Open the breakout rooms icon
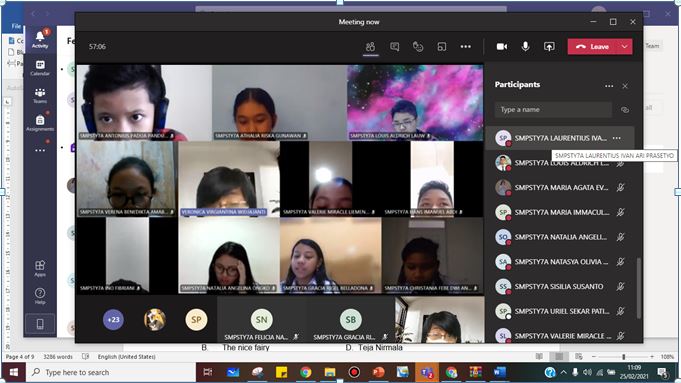The height and width of the screenshot is (383, 681). click(x=442, y=46)
